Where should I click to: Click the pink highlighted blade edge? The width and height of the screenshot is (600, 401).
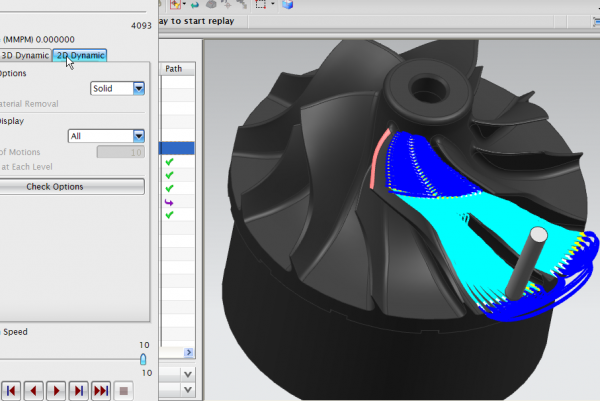(379, 159)
